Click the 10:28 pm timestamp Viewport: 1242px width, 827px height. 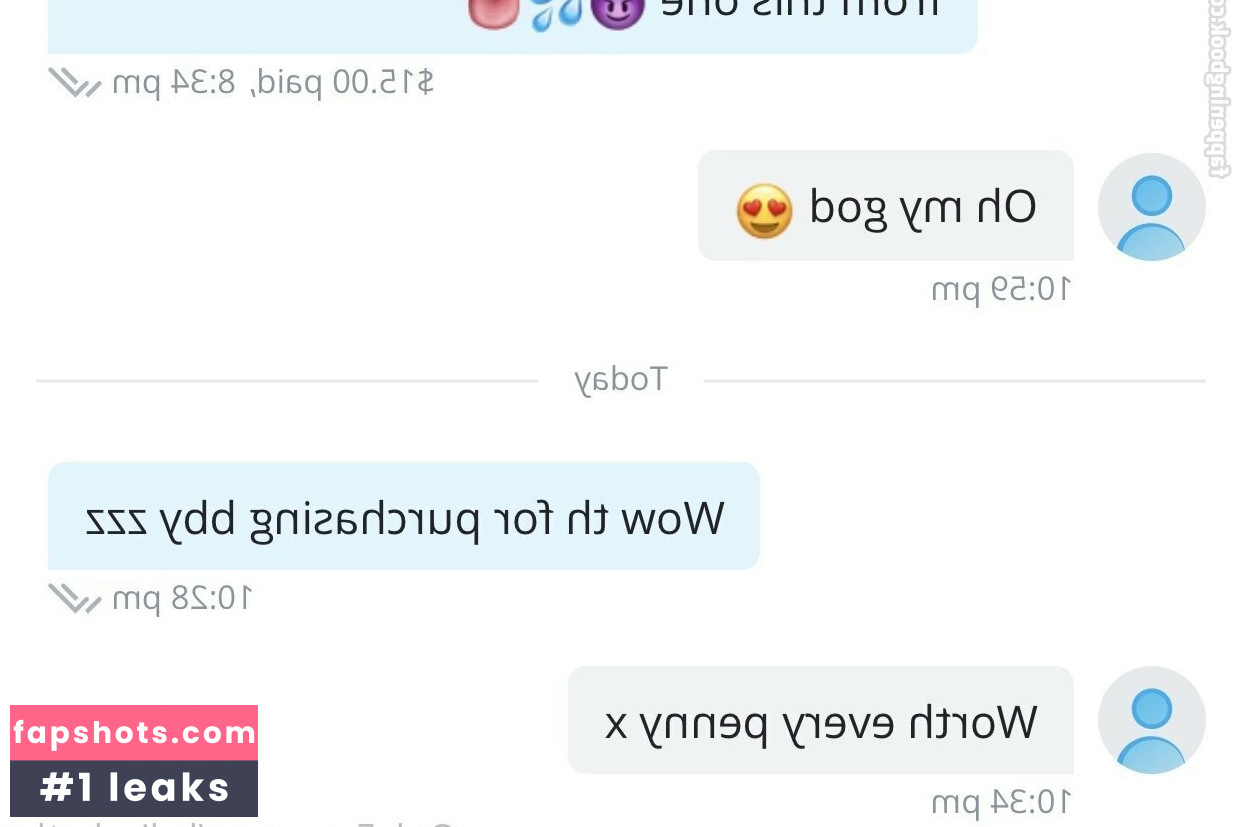[181, 598]
